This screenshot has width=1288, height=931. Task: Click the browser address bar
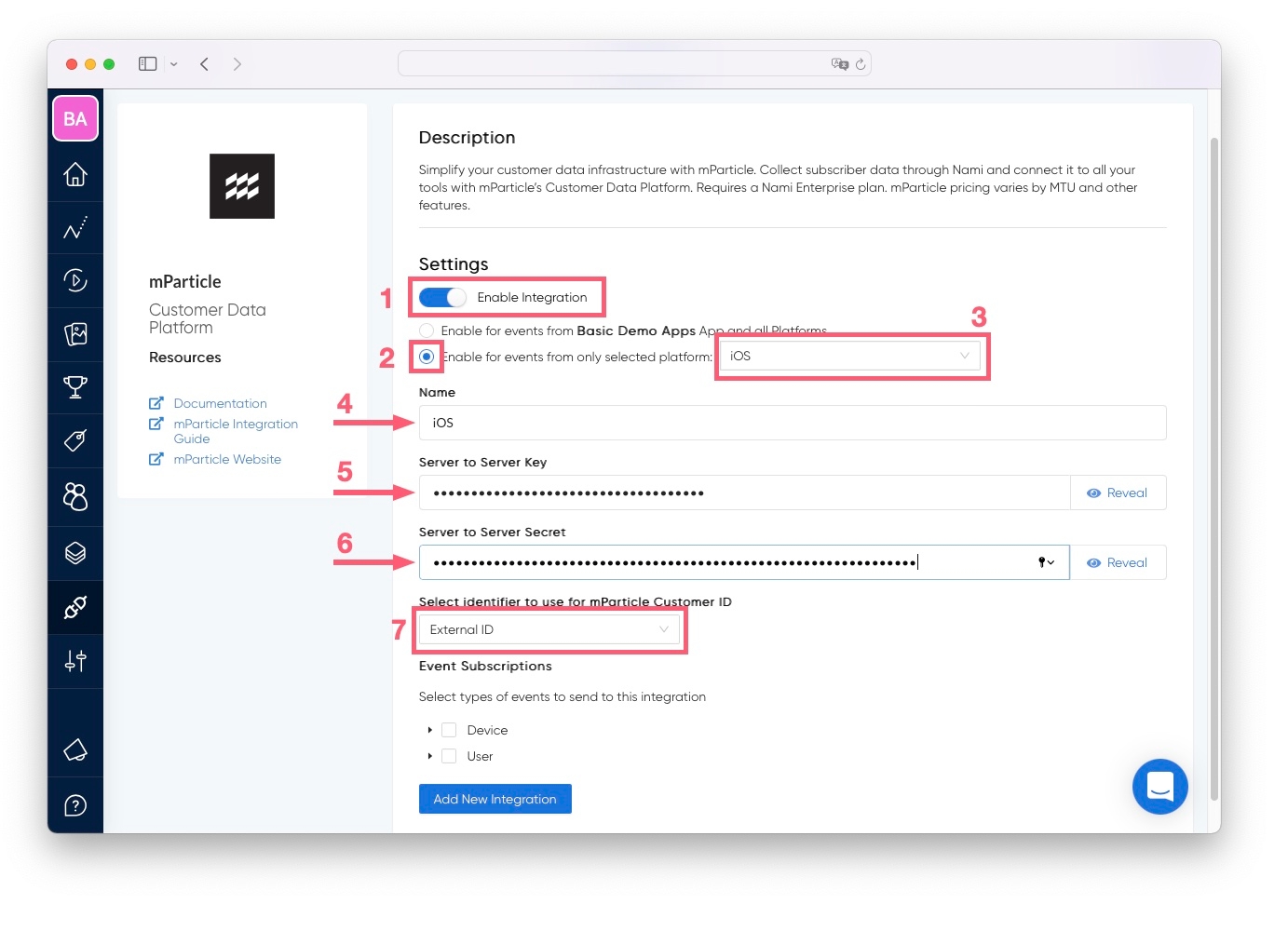click(x=634, y=63)
